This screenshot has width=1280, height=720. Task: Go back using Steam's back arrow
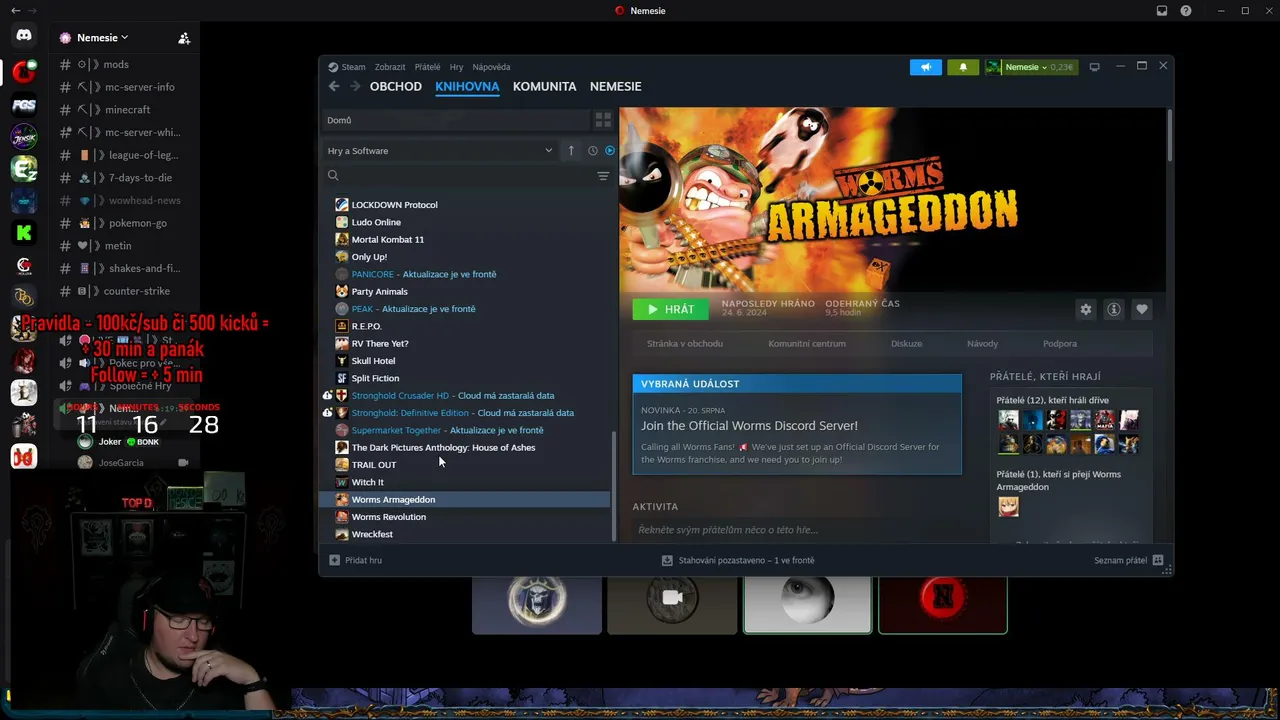point(334,86)
